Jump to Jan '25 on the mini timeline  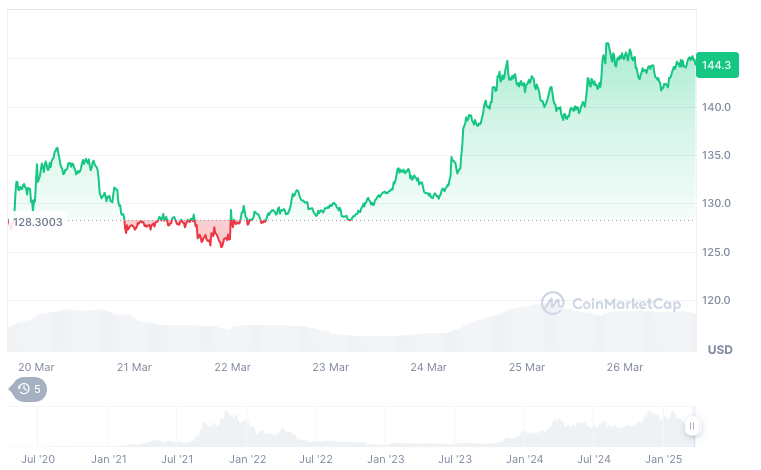click(664, 459)
